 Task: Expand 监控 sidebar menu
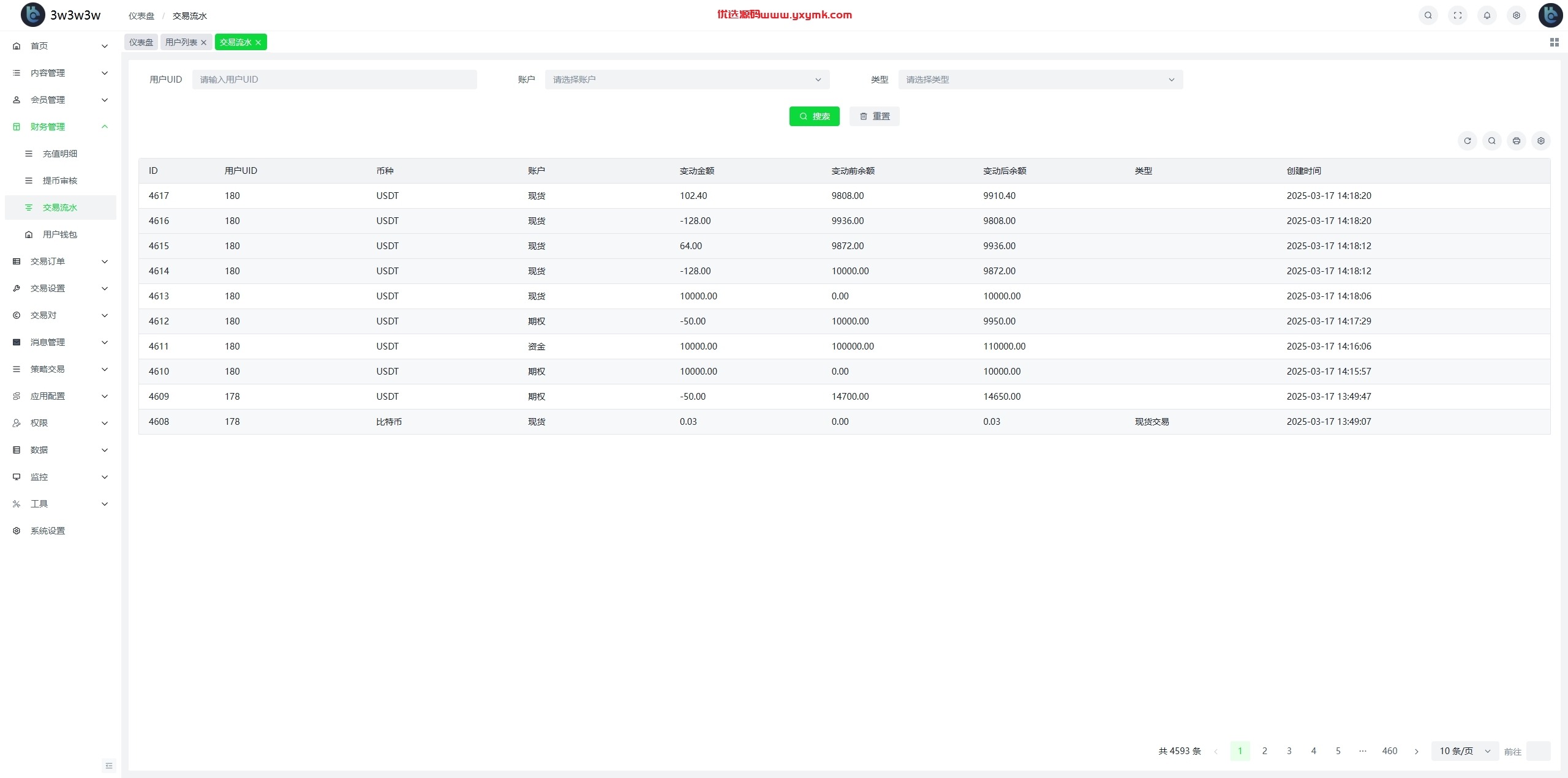pos(60,477)
